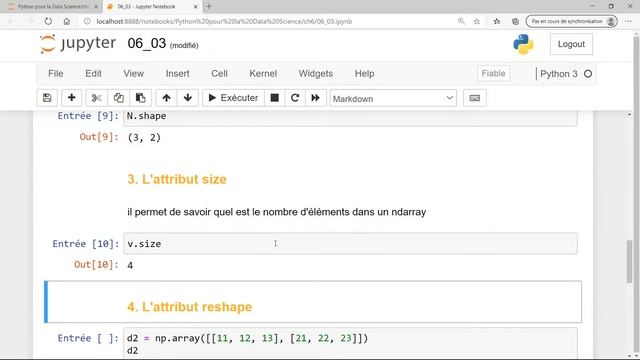
Task: Open the command palette keyboard icon
Action: click(x=475, y=98)
